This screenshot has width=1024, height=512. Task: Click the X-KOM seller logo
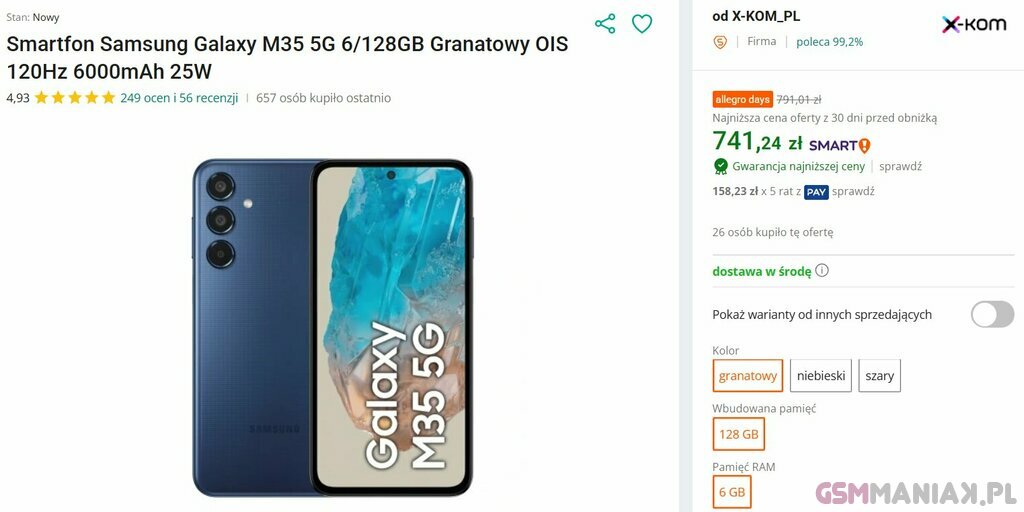(973, 25)
